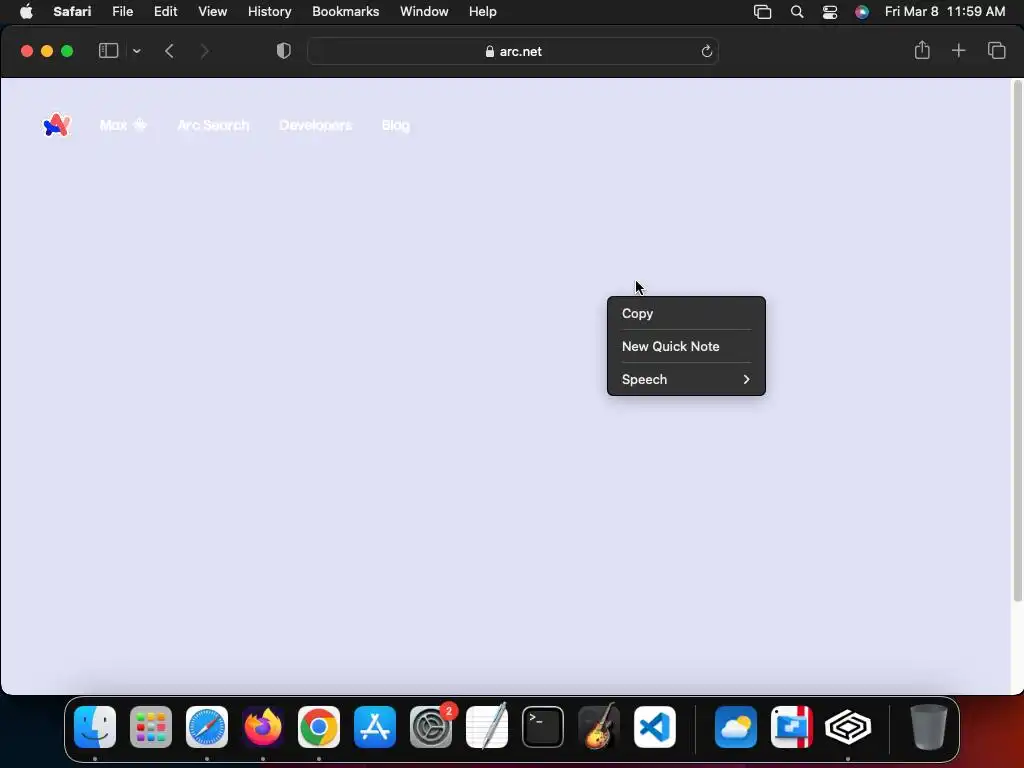Viewport: 1024px width, 768px height.
Task: Open the Bookmarks menu
Action: click(345, 12)
